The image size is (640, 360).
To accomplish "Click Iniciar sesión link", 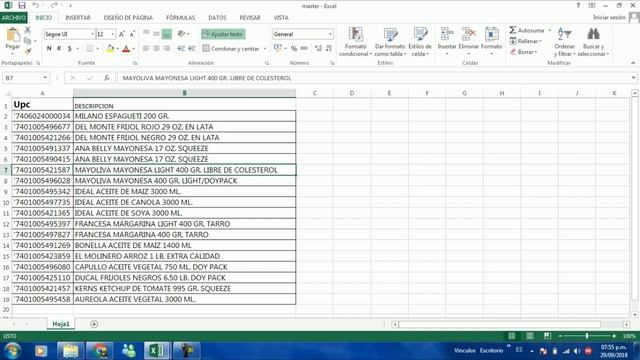I will (609, 18).
